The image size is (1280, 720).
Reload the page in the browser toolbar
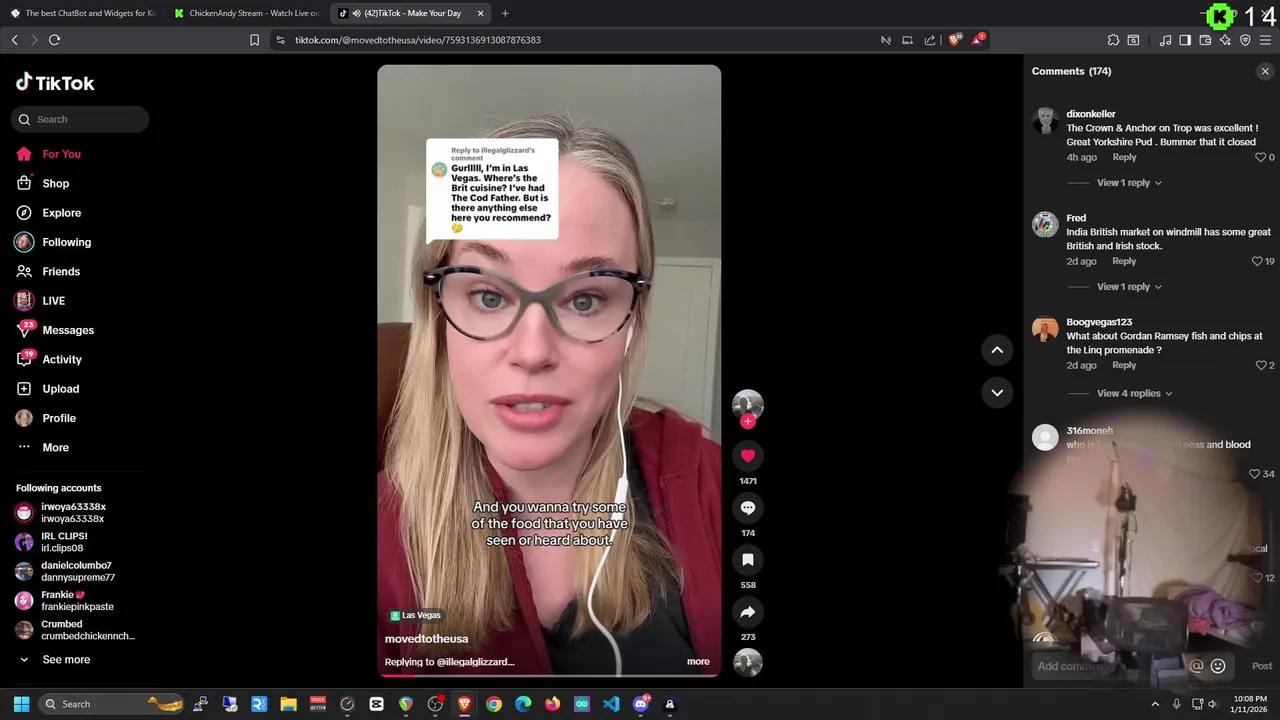pyautogui.click(x=54, y=40)
